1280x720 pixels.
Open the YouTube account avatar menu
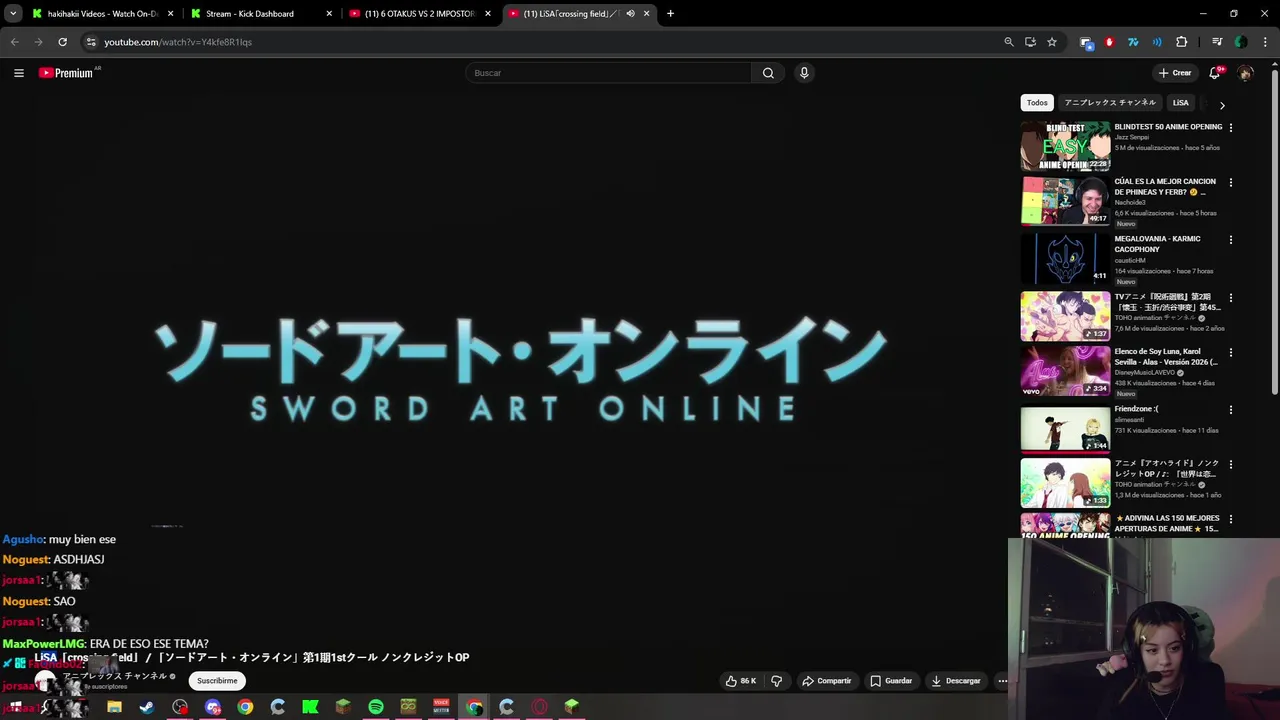pyautogui.click(x=1245, y=73)
